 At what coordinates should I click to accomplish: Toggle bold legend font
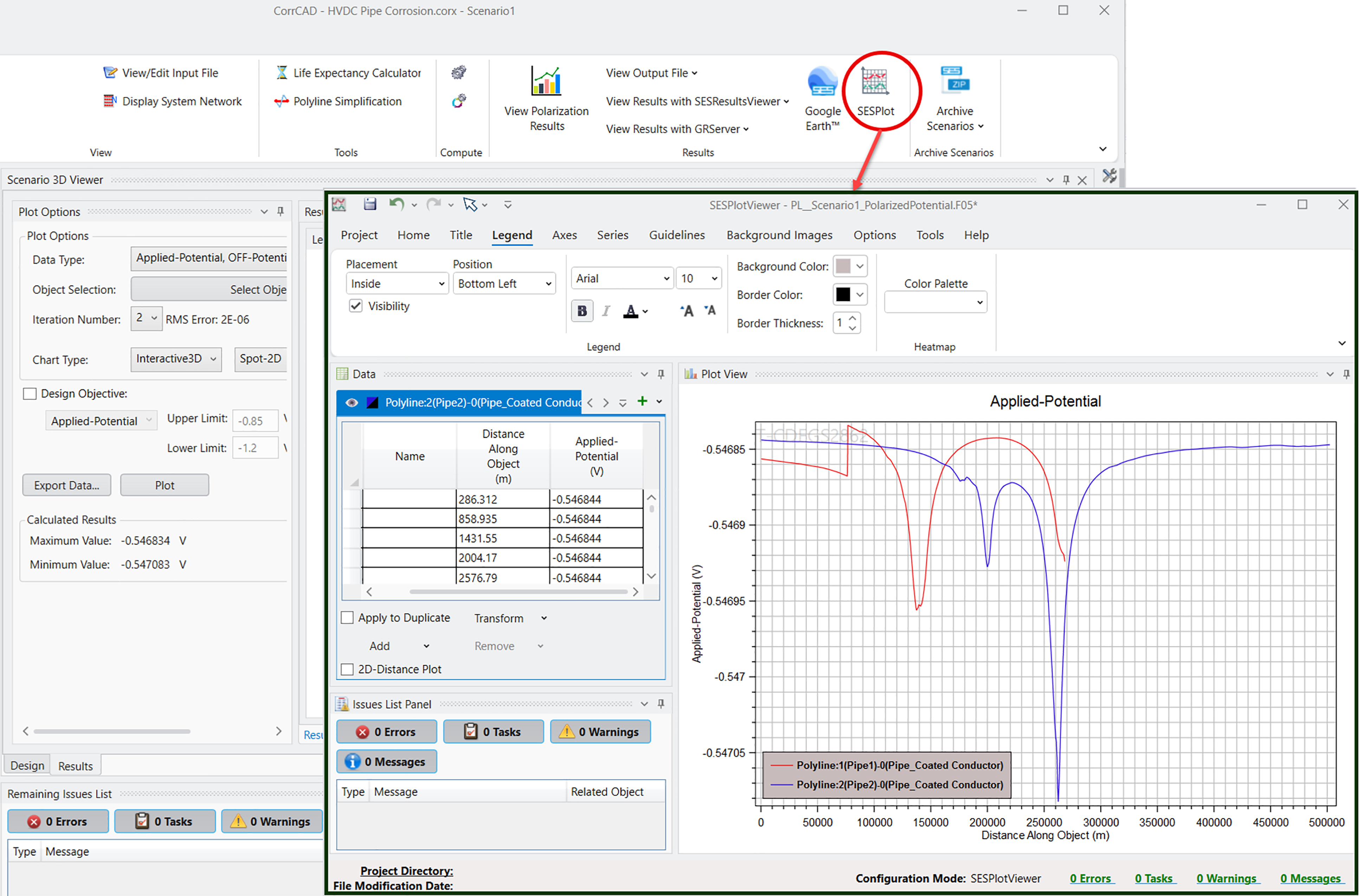pos(581,311)
